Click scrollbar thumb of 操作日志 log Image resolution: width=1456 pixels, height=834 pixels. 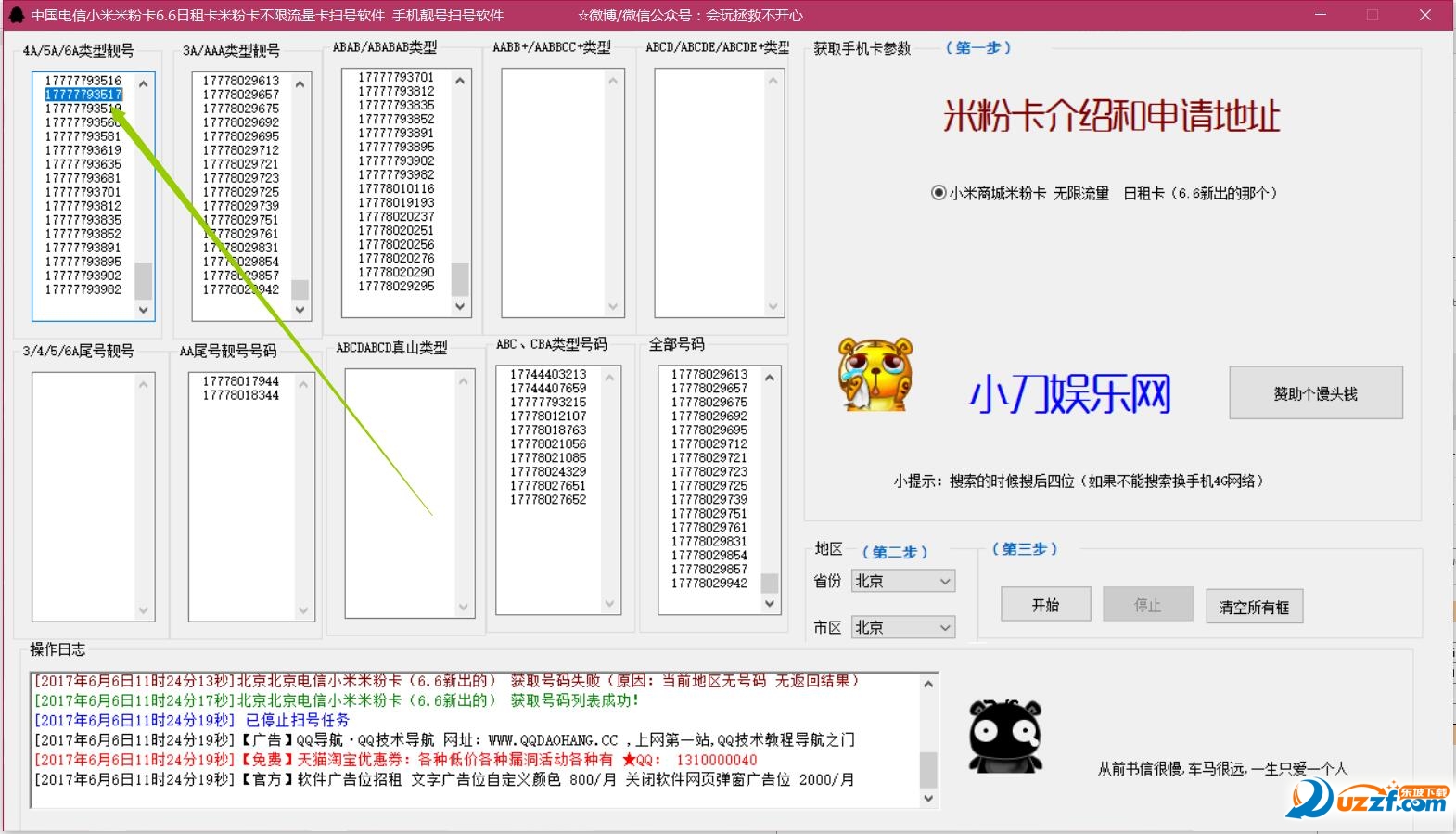[928, 769]
